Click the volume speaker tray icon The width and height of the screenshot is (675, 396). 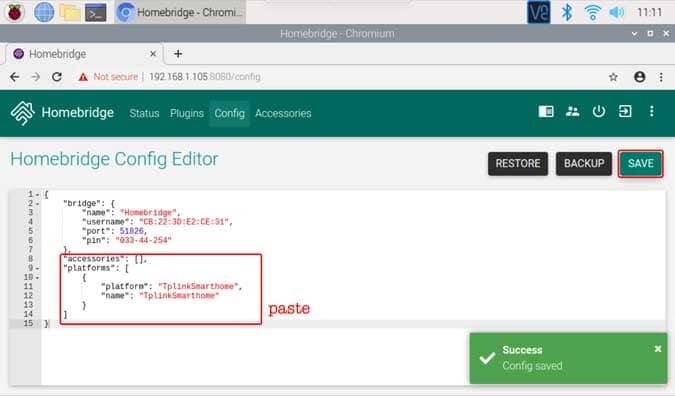[616, 12]
